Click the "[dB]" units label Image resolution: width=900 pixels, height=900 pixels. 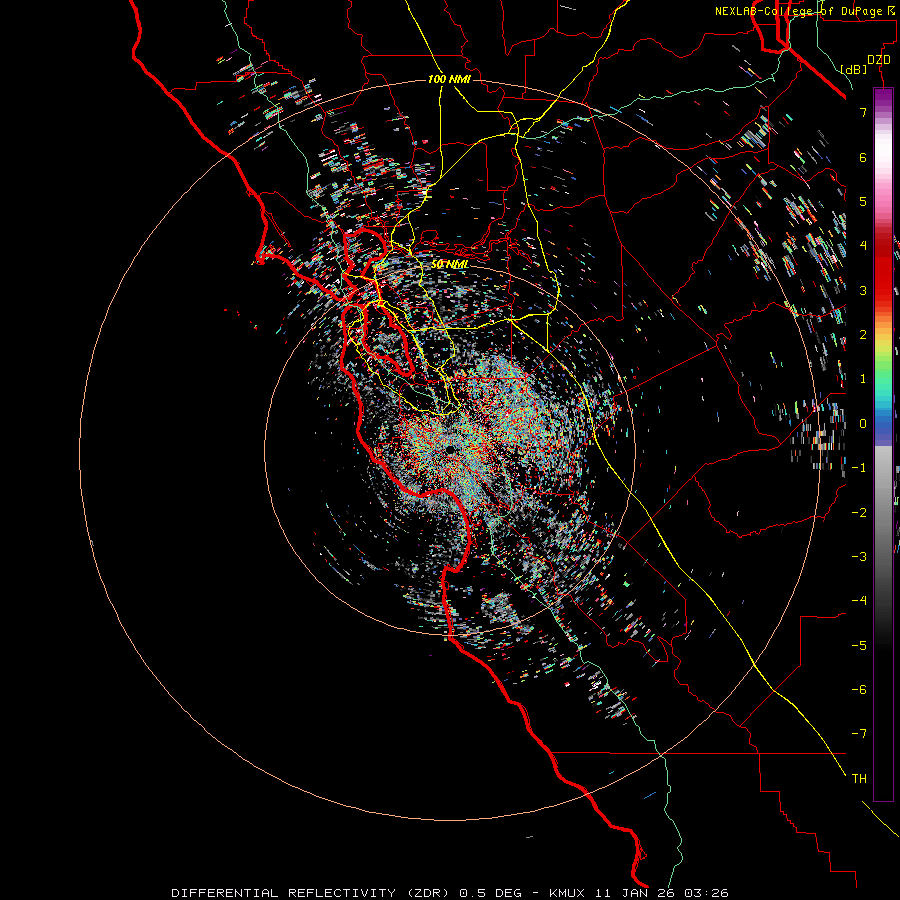point(854,69)
